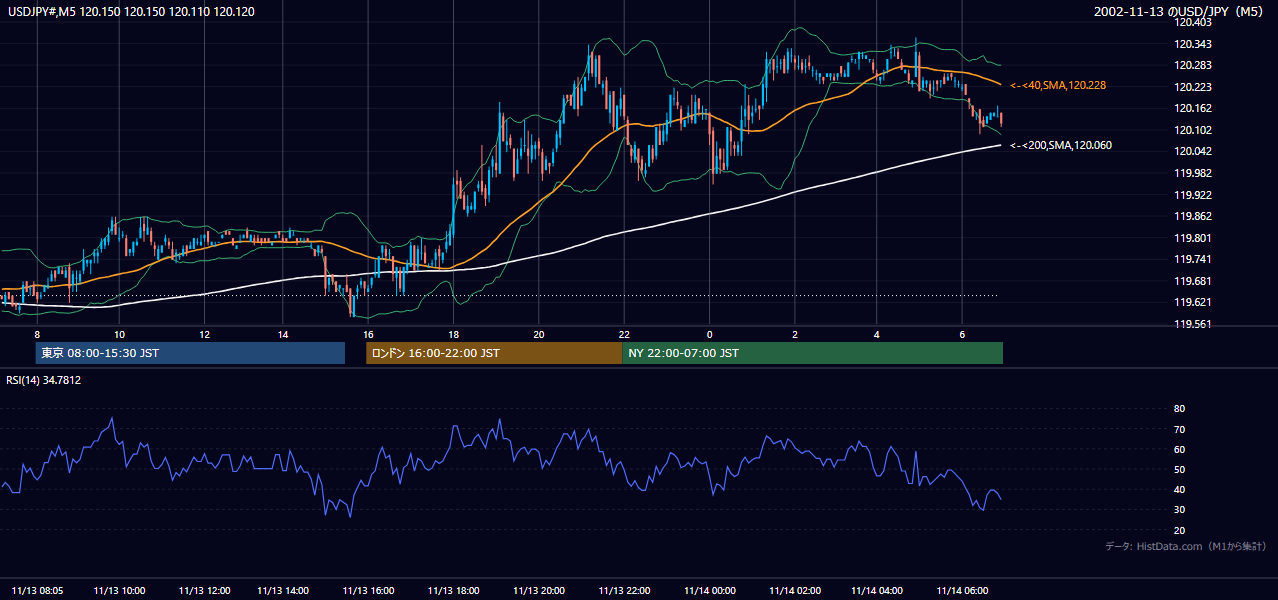Click hour tick 6 under price chart
The height and width of the screenshot is (600, 1278).
[x=962, y=334]
